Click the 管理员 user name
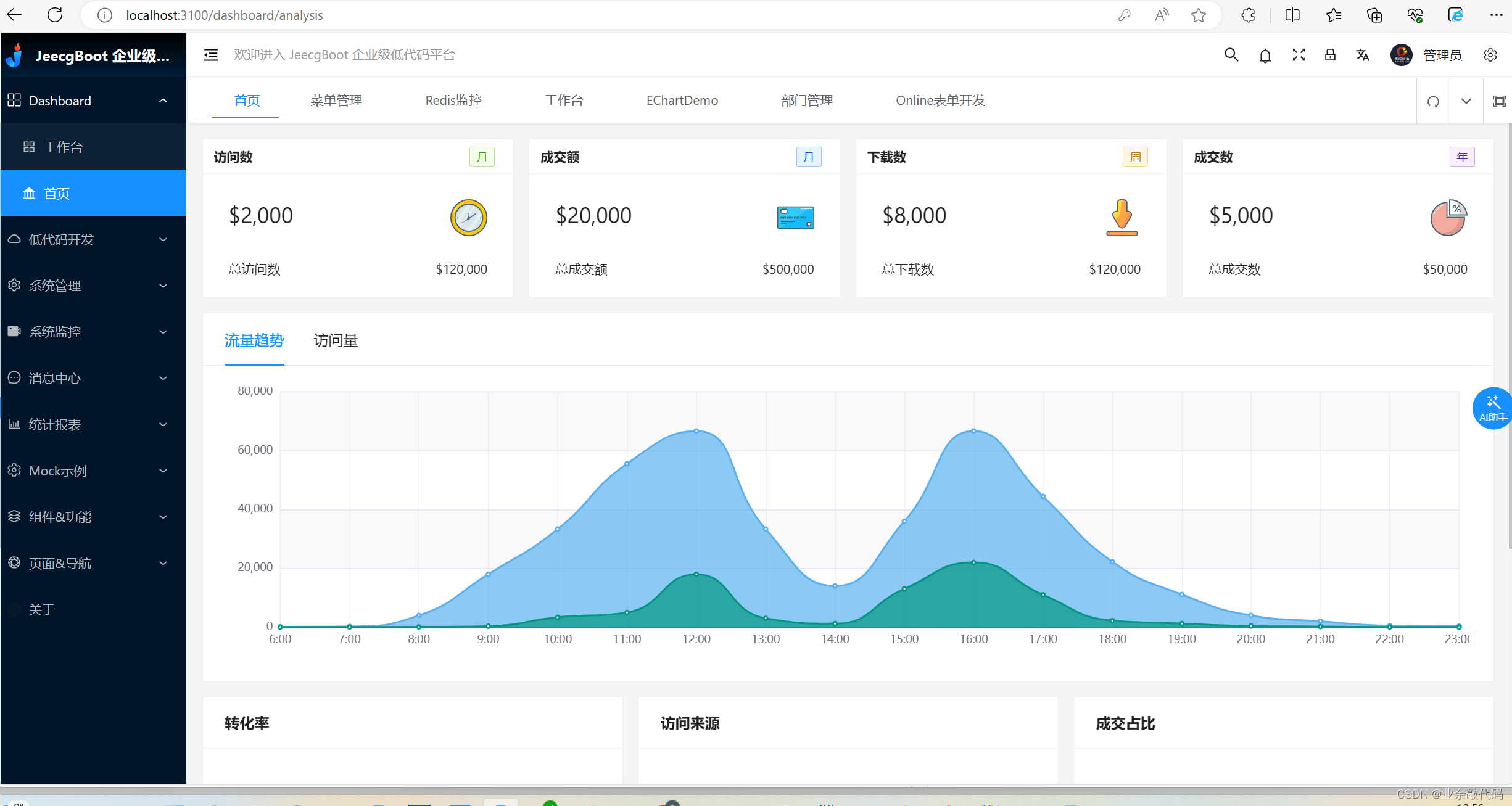The width and height of the screenshot is (1512, 806). [x=1442, y=56]
